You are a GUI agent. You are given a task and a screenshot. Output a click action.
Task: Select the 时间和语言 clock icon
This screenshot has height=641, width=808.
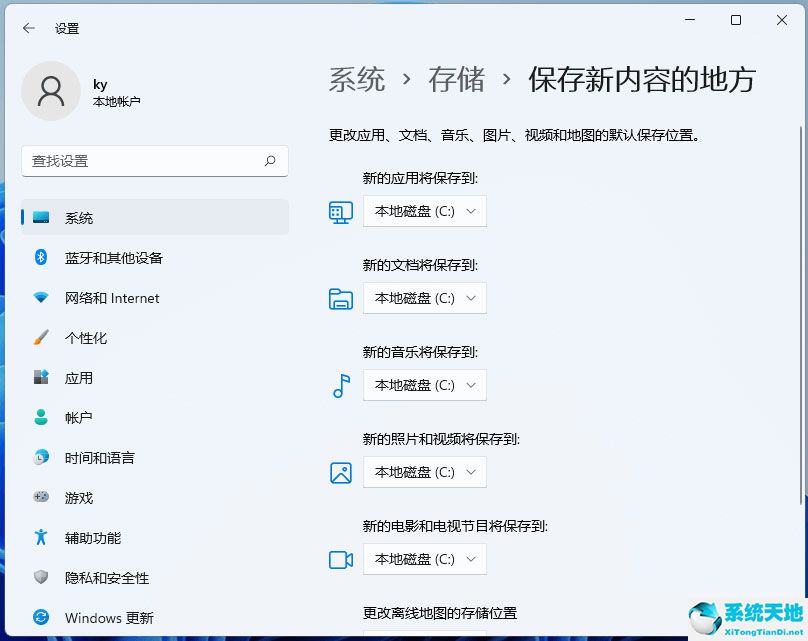[x=41, y=458]
